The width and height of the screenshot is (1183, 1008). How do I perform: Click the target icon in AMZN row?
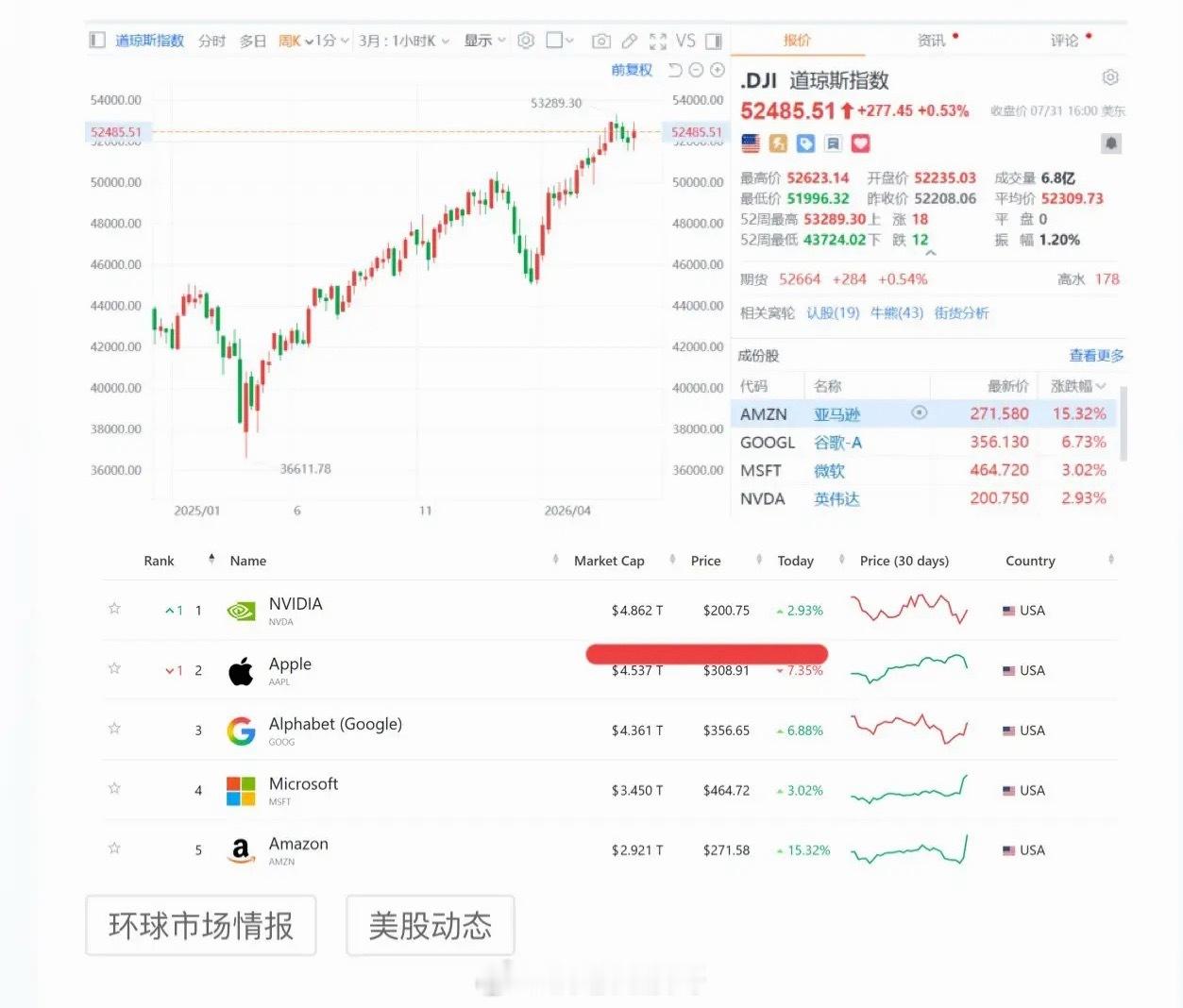(x=919, y=413)
